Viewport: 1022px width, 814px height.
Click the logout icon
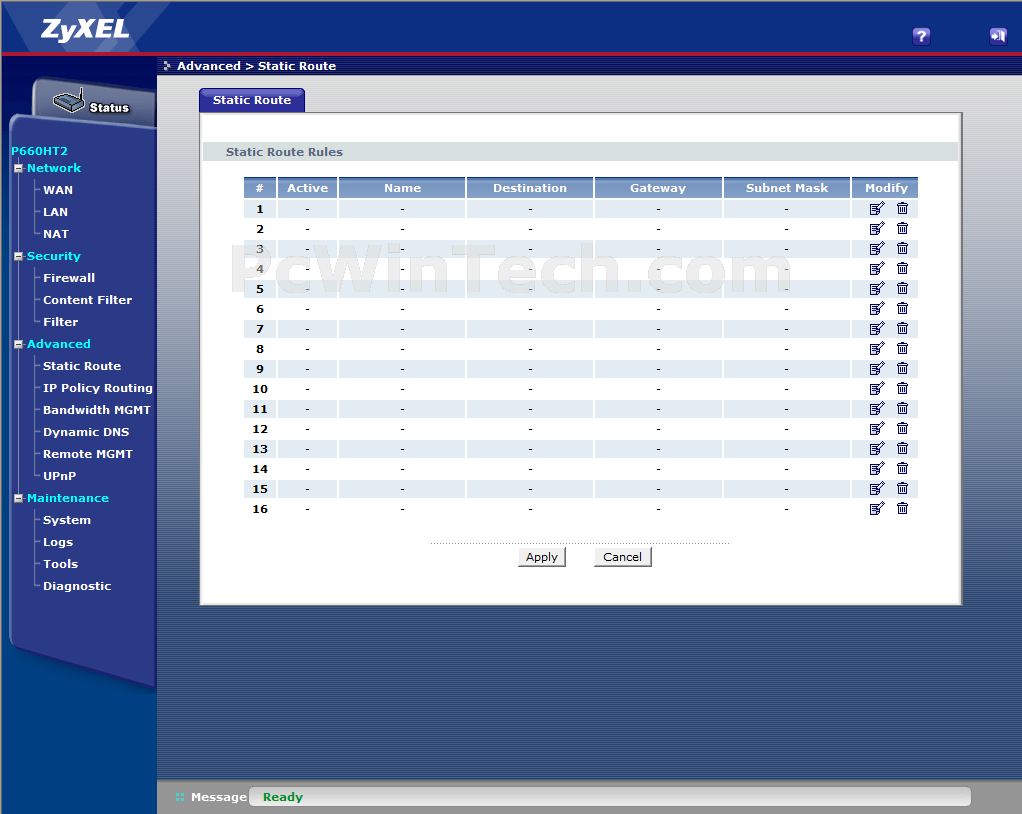tap(998, 36)
